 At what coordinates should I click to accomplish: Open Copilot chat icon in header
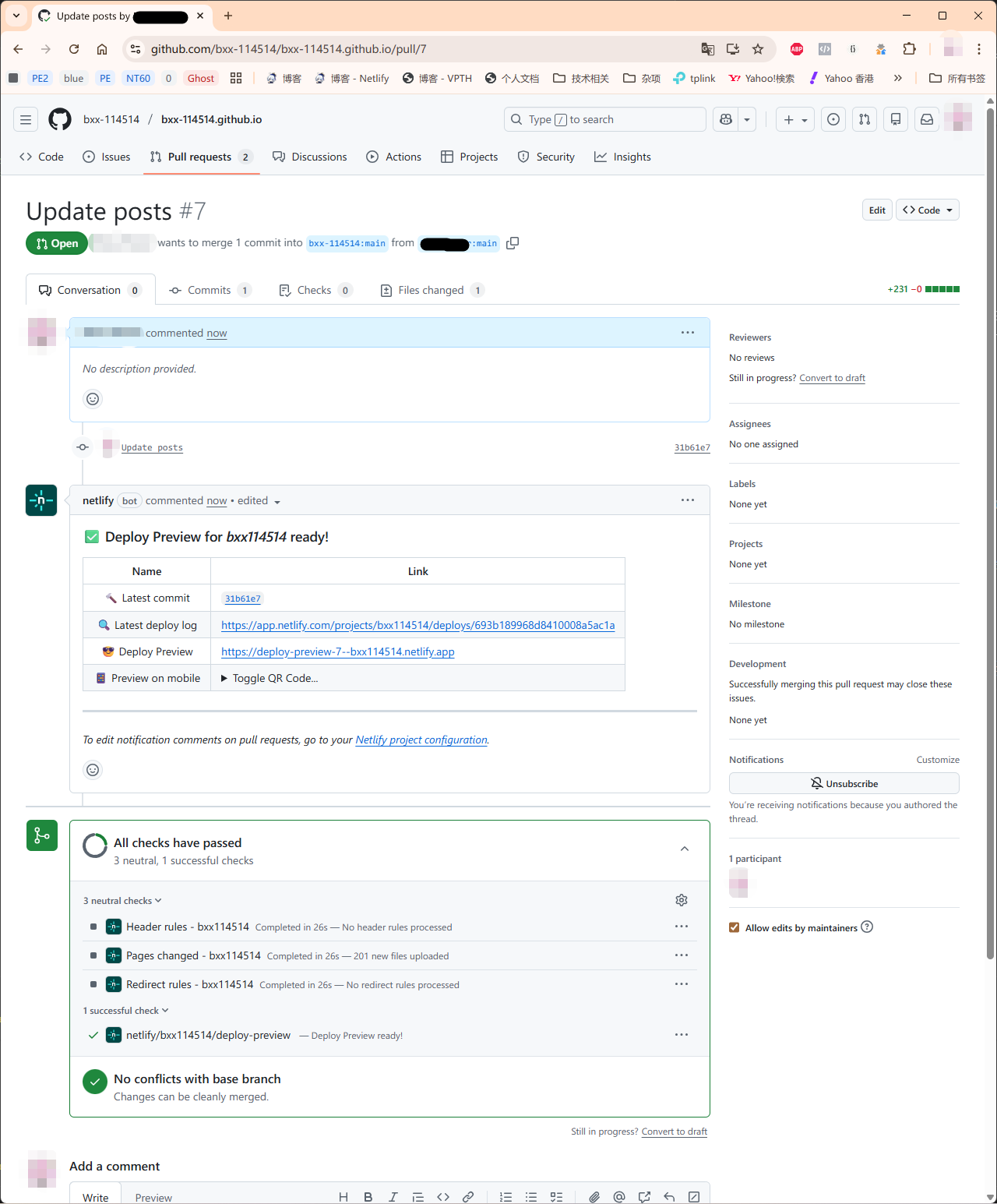point(726,119)
